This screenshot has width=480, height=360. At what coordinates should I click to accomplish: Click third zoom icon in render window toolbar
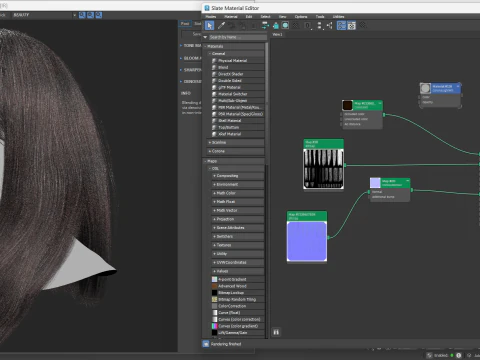[99, 15]
